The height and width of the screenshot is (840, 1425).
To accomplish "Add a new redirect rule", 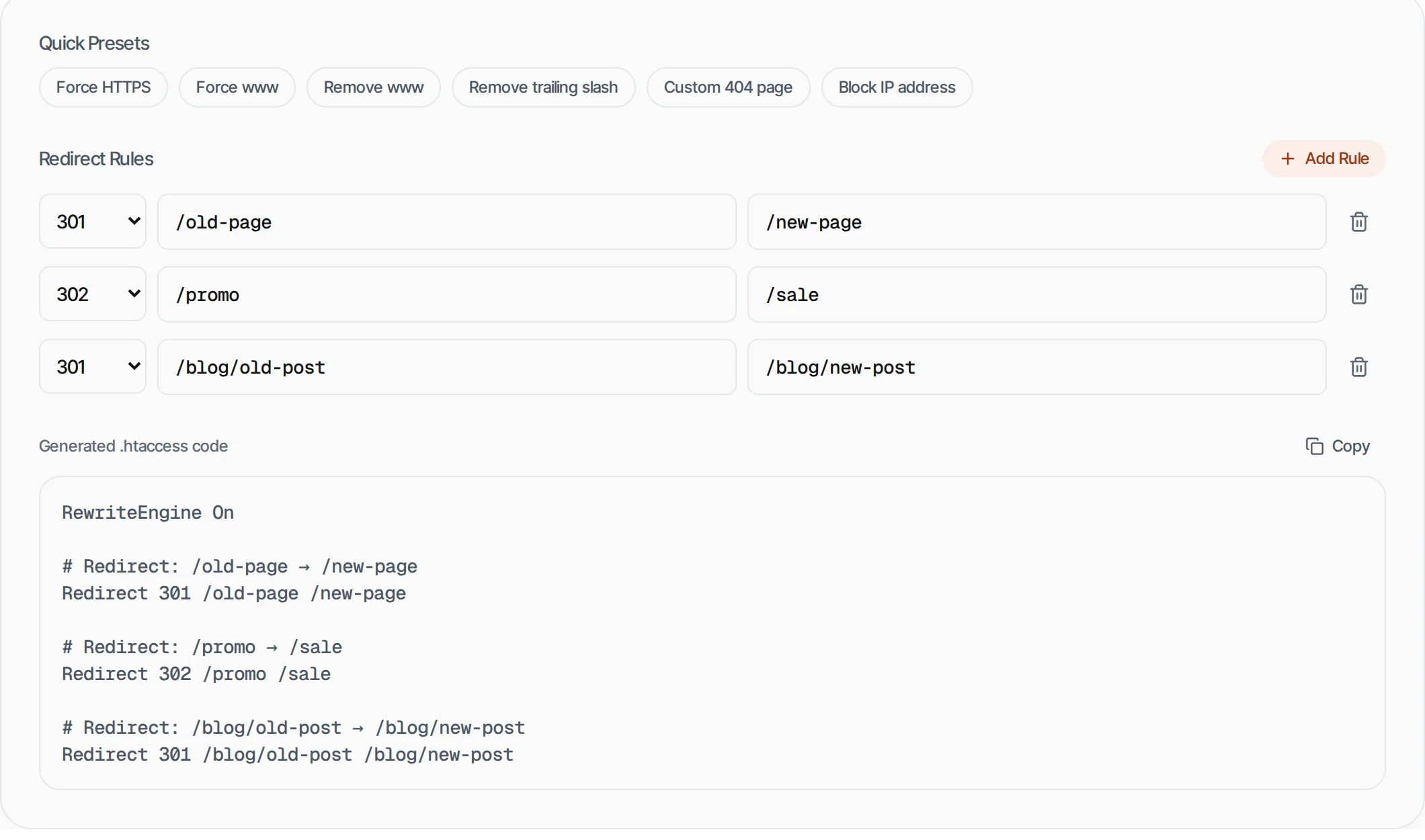I will [1324, 159].
